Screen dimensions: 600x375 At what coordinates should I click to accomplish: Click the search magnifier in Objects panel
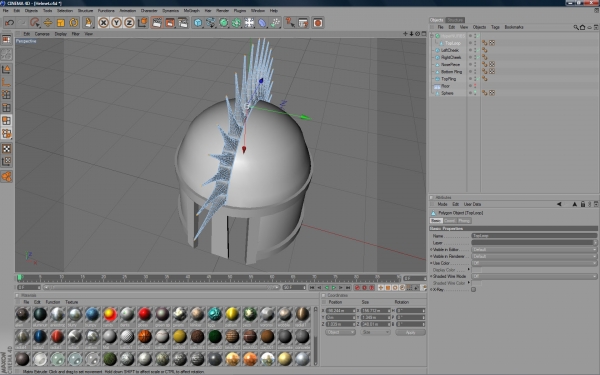click(576, 27)
